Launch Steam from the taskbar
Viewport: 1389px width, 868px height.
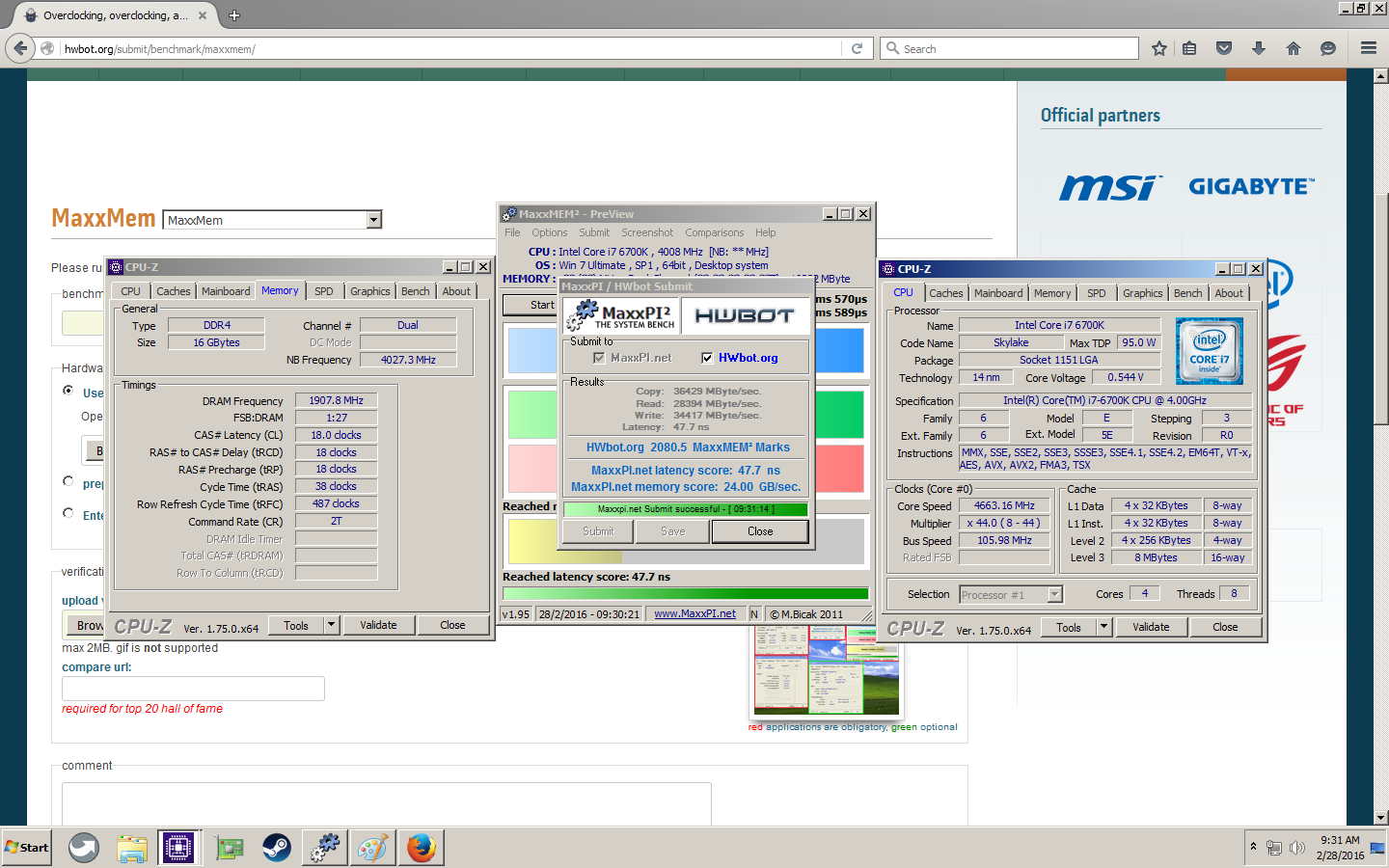tap(277, 848)
